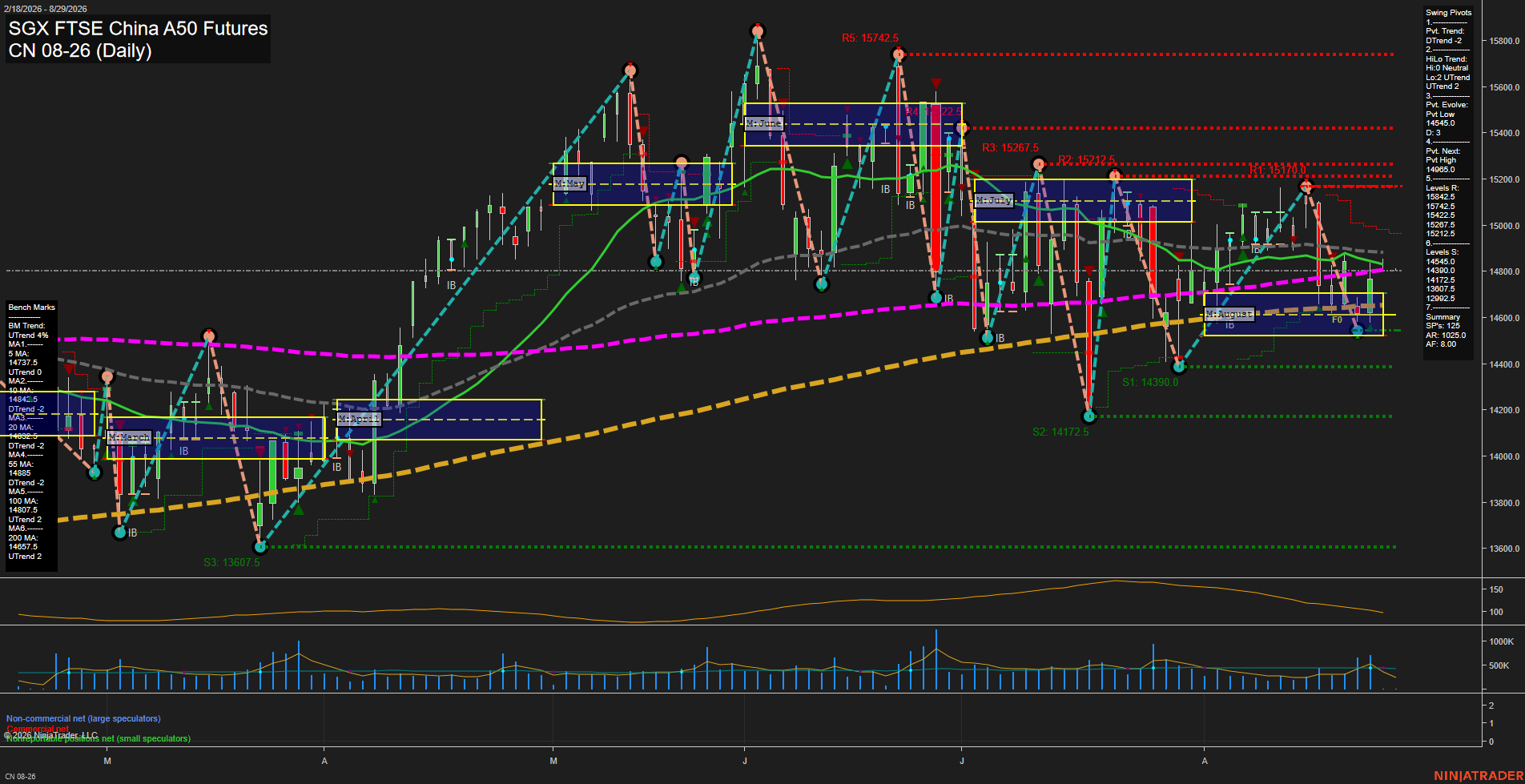Select the 12992.5 support level value
This screenshot has height=784, width=1525.
pyautogui.click(x=1440, y=299)
